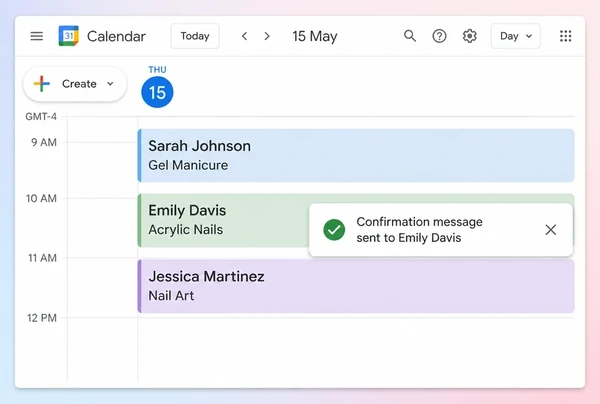This screenshot has width=600, height=404.
Task: Click the Calendar title text
Action: click(x=116, y=36)
